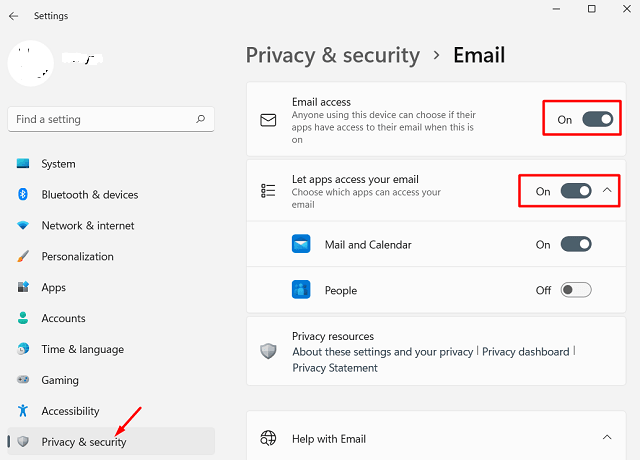Click the Bluetooth & devices icon
The height and width of the screenshot is (460, 640).
point(23,195)
